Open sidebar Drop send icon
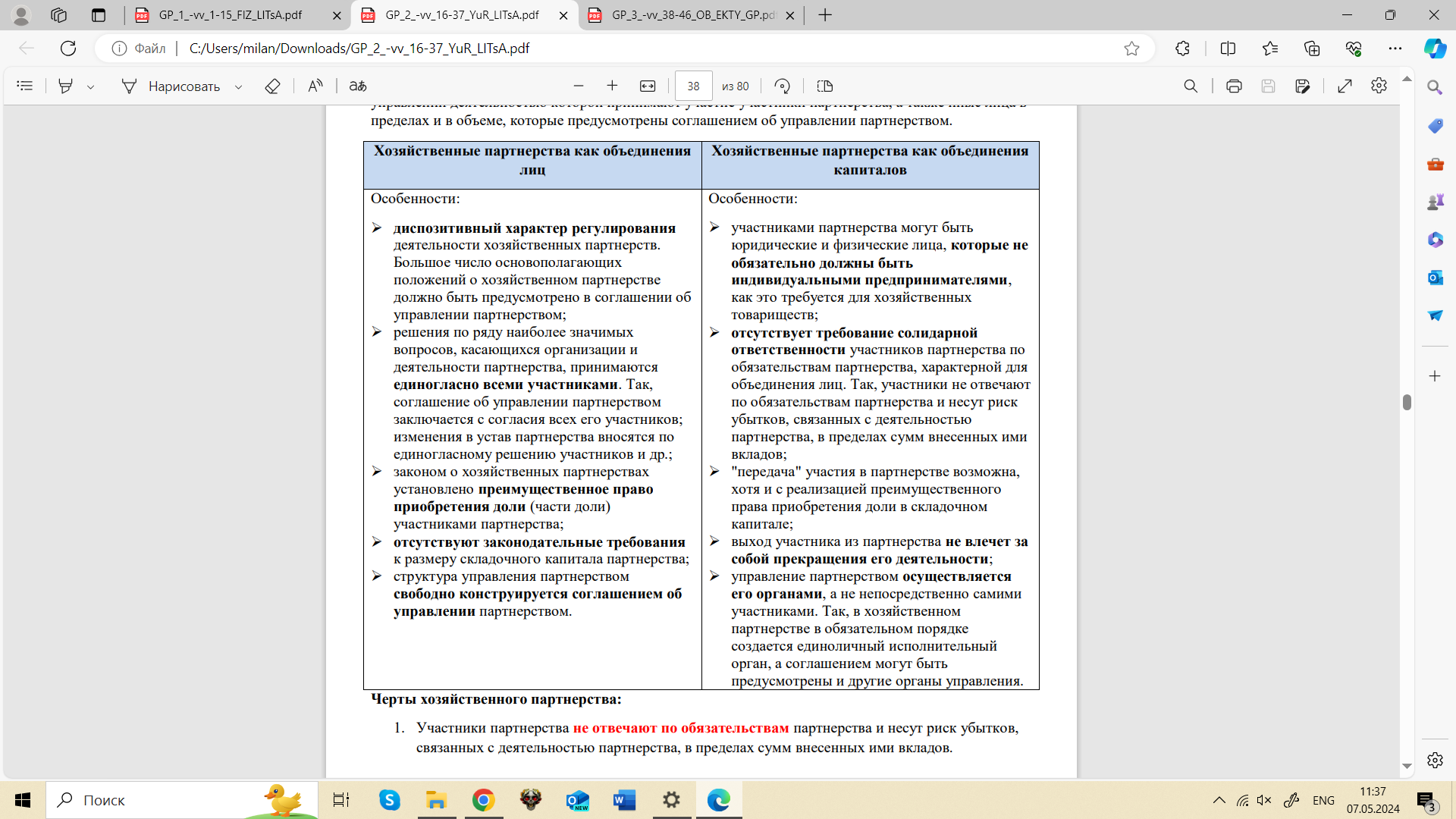 [x=1435, y=315]
